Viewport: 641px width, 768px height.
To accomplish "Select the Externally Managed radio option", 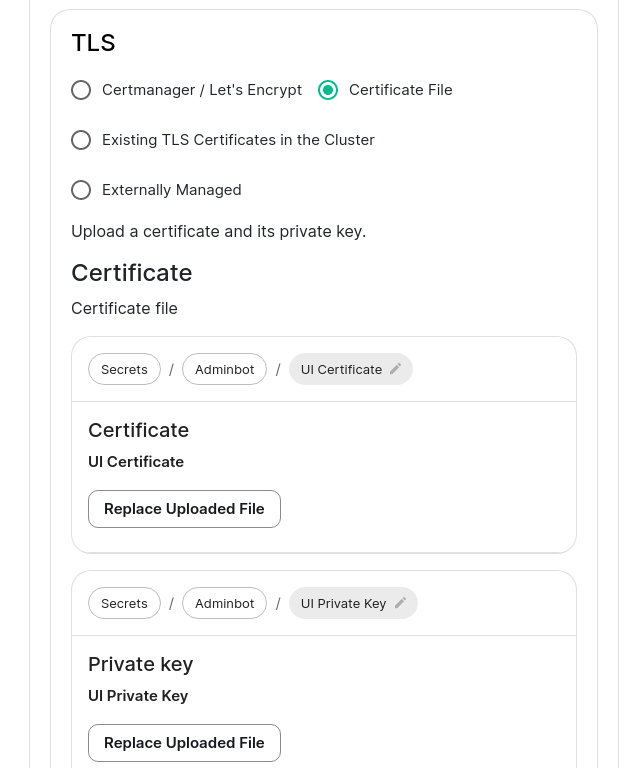I will click(81, 190).
